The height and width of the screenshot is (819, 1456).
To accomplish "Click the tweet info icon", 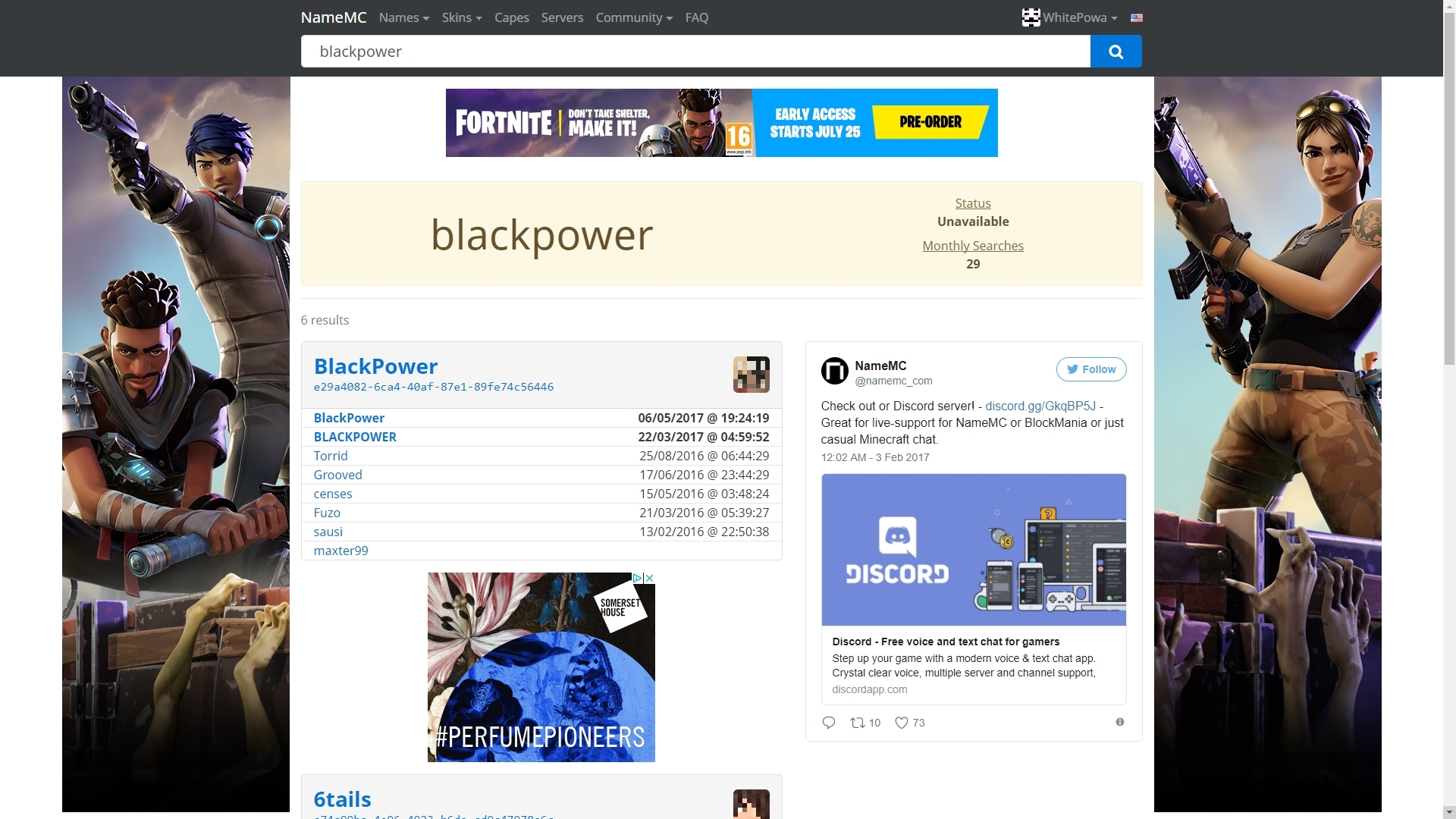I will [x=1119, y=722].
